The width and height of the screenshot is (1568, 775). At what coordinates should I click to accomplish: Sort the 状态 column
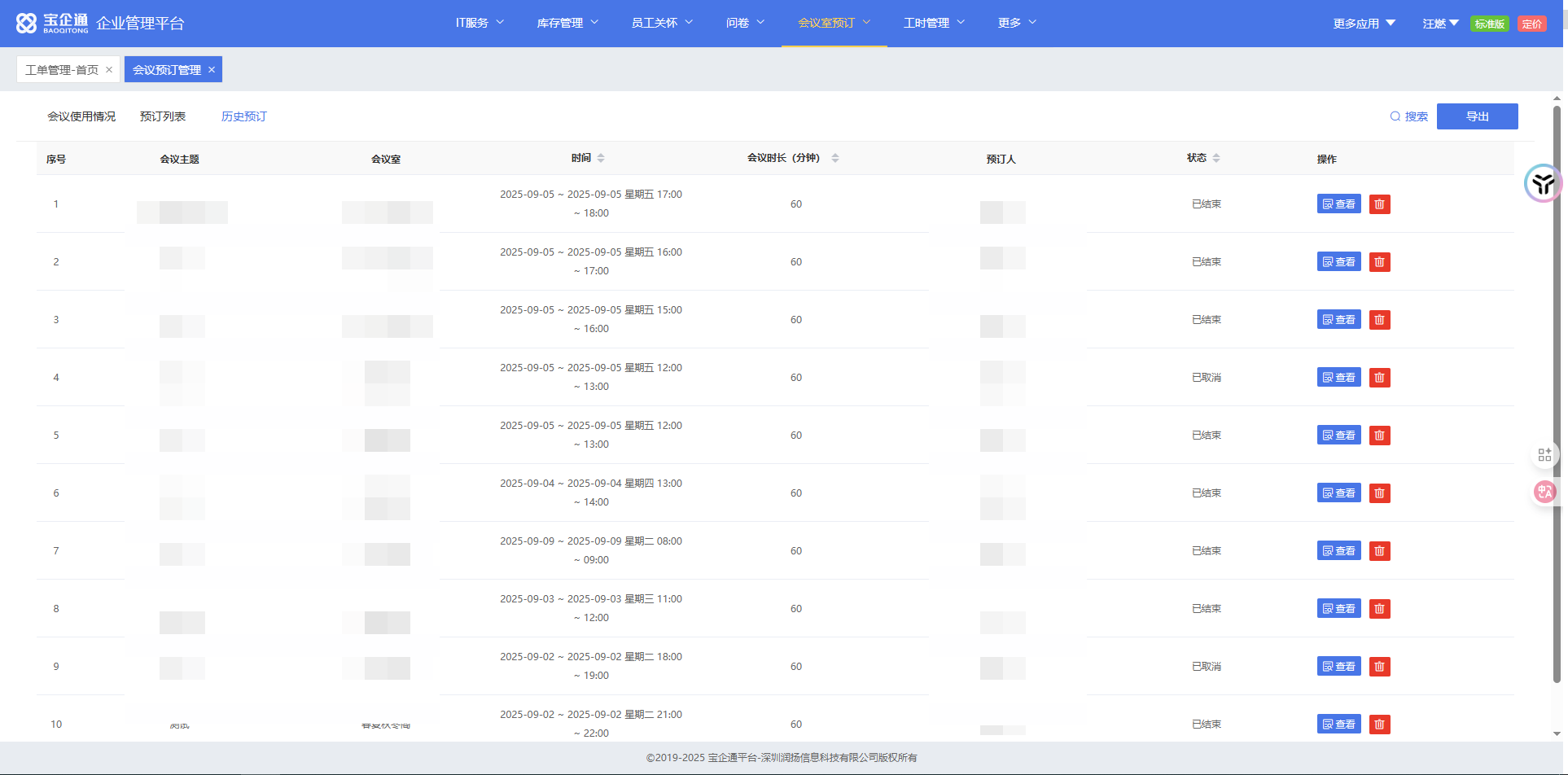tap(1216, 158)
